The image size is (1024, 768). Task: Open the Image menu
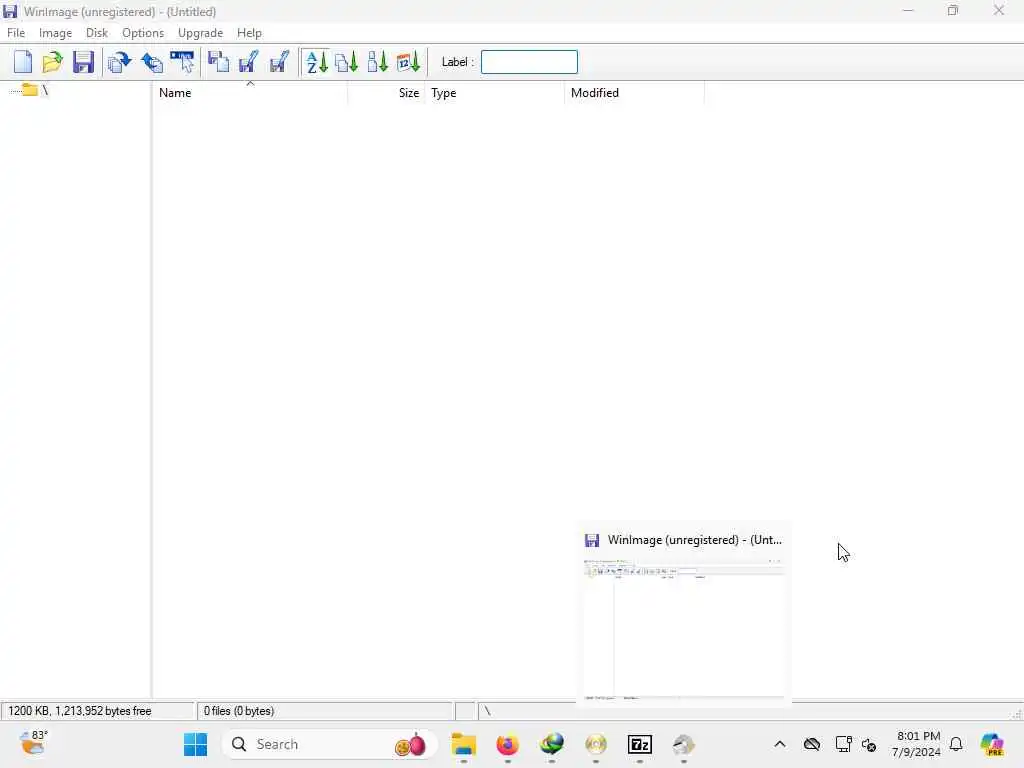click(x=56, y=33)
